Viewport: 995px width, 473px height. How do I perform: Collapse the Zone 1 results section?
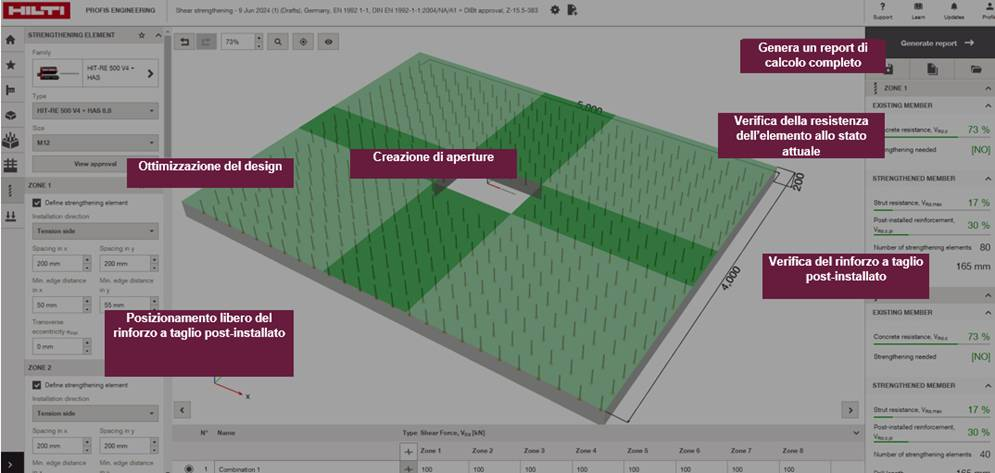[987, 89]
